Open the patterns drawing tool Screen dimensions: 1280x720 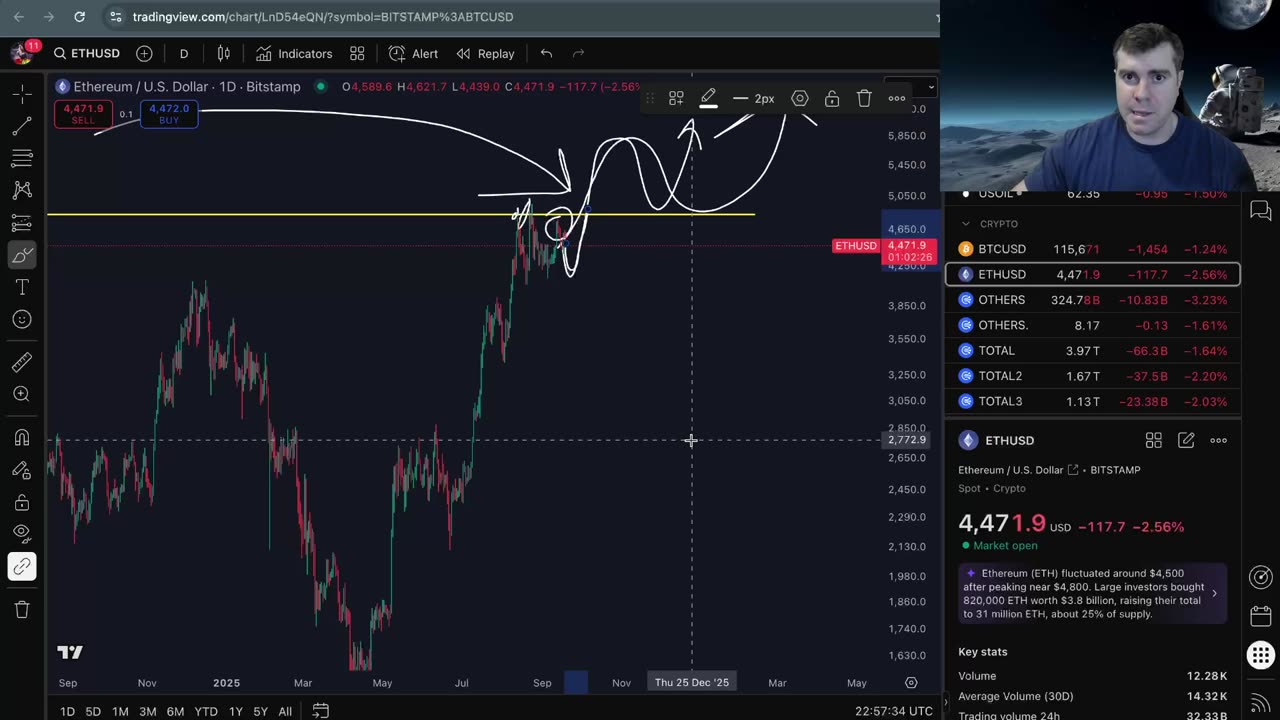(x=22, y=190)
